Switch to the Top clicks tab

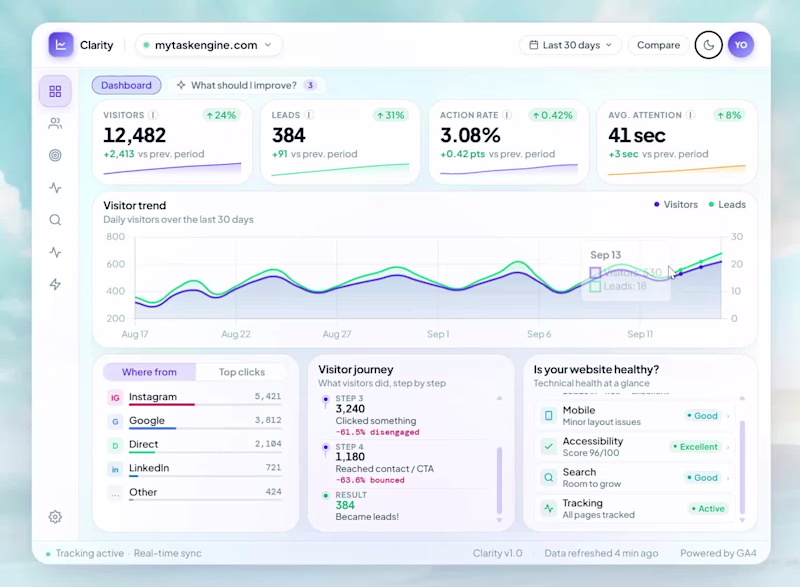(242, 372)
